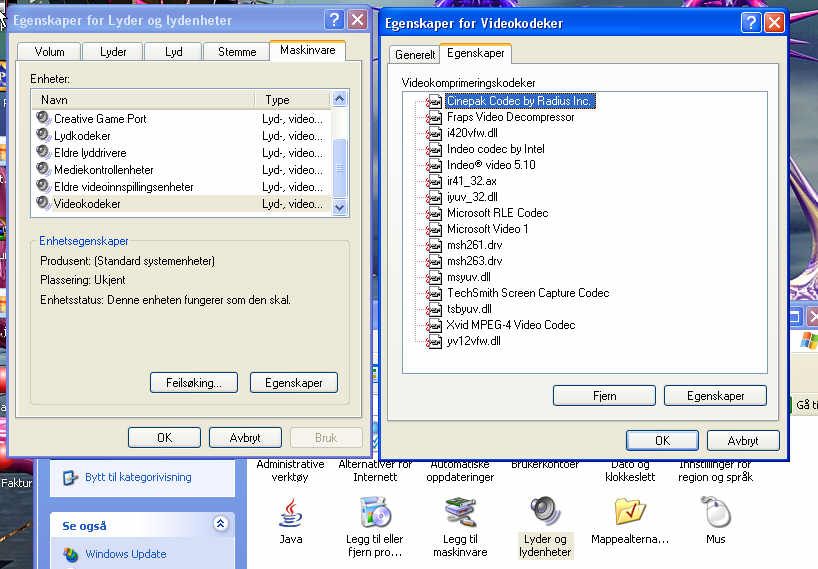
Task: Click the Mediekontrollenheter device icon
Action: [43, 169]
